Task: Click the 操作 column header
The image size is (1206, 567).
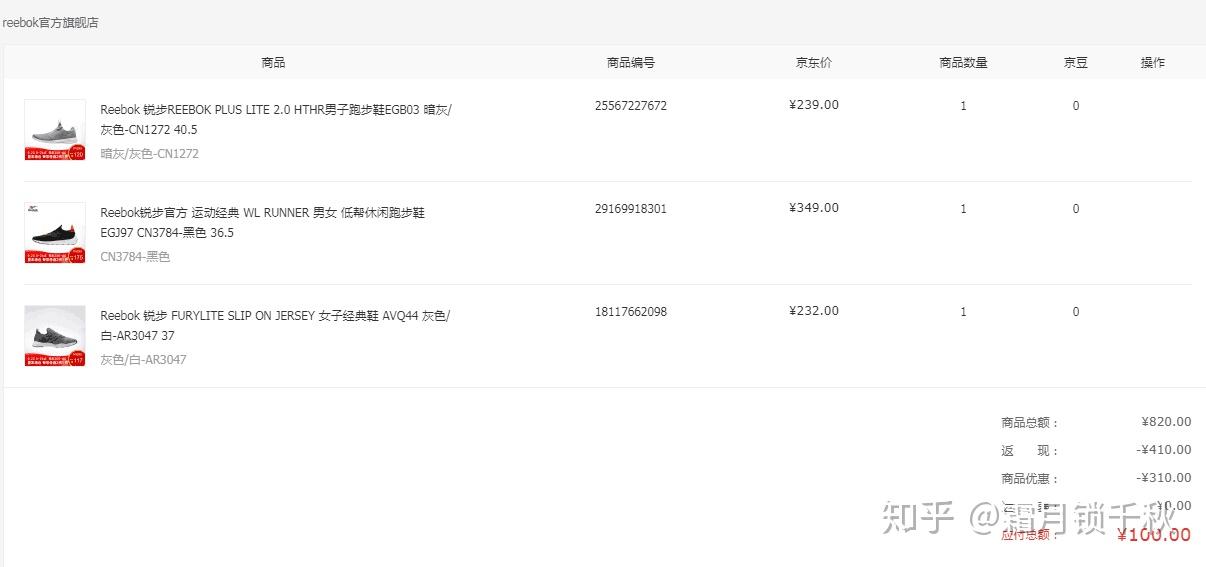Action: (x=1152, y=62)
